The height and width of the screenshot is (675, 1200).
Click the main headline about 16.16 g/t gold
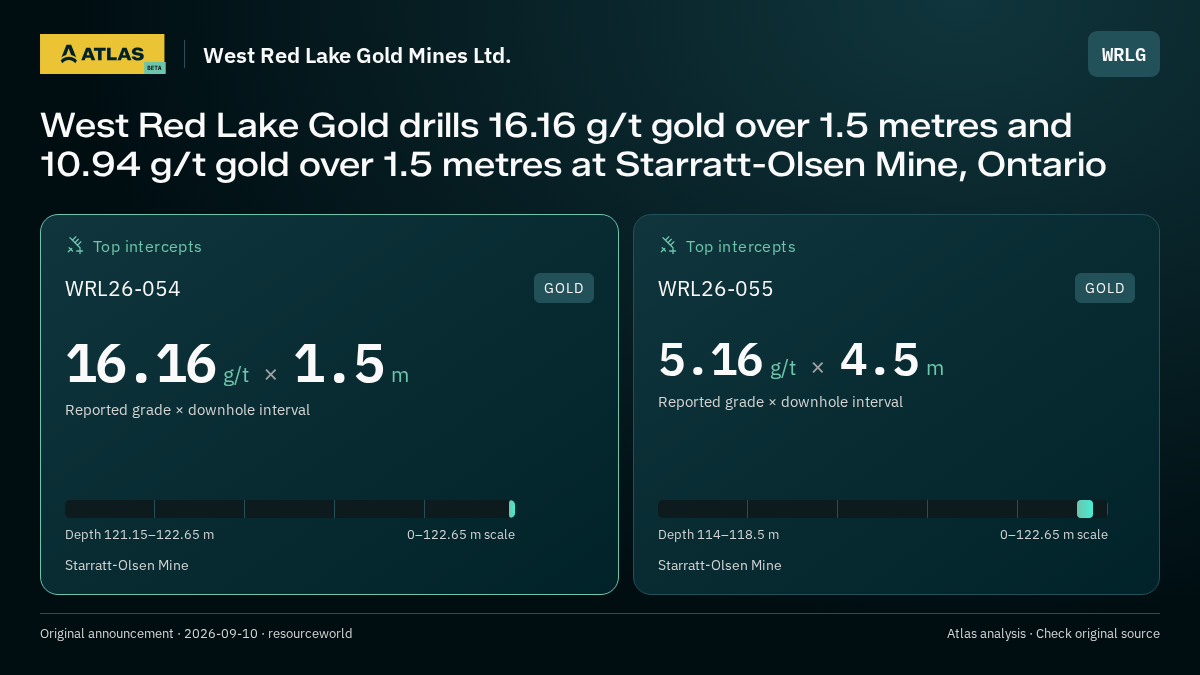[573, 145]
